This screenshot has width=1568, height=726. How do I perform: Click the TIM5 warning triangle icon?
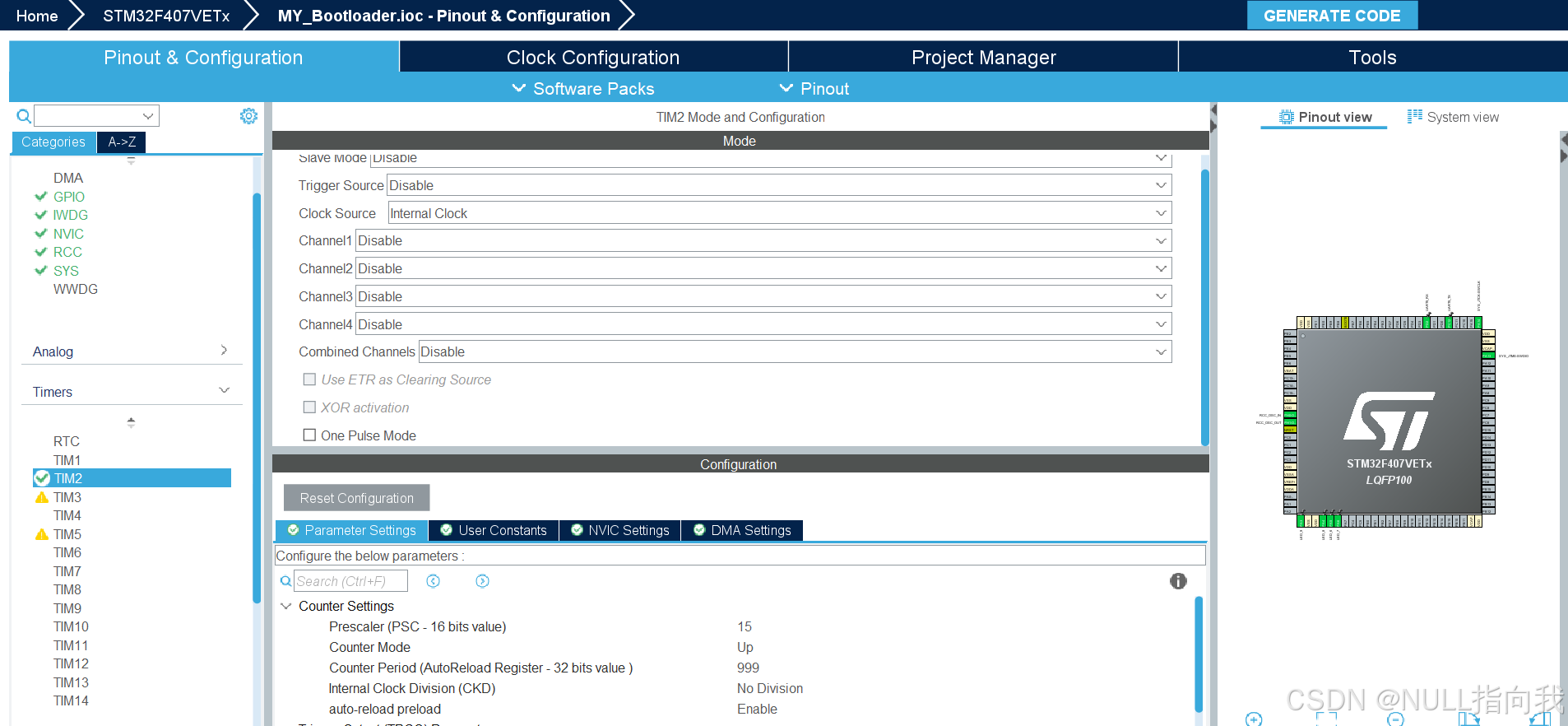(x=42, y=534)
